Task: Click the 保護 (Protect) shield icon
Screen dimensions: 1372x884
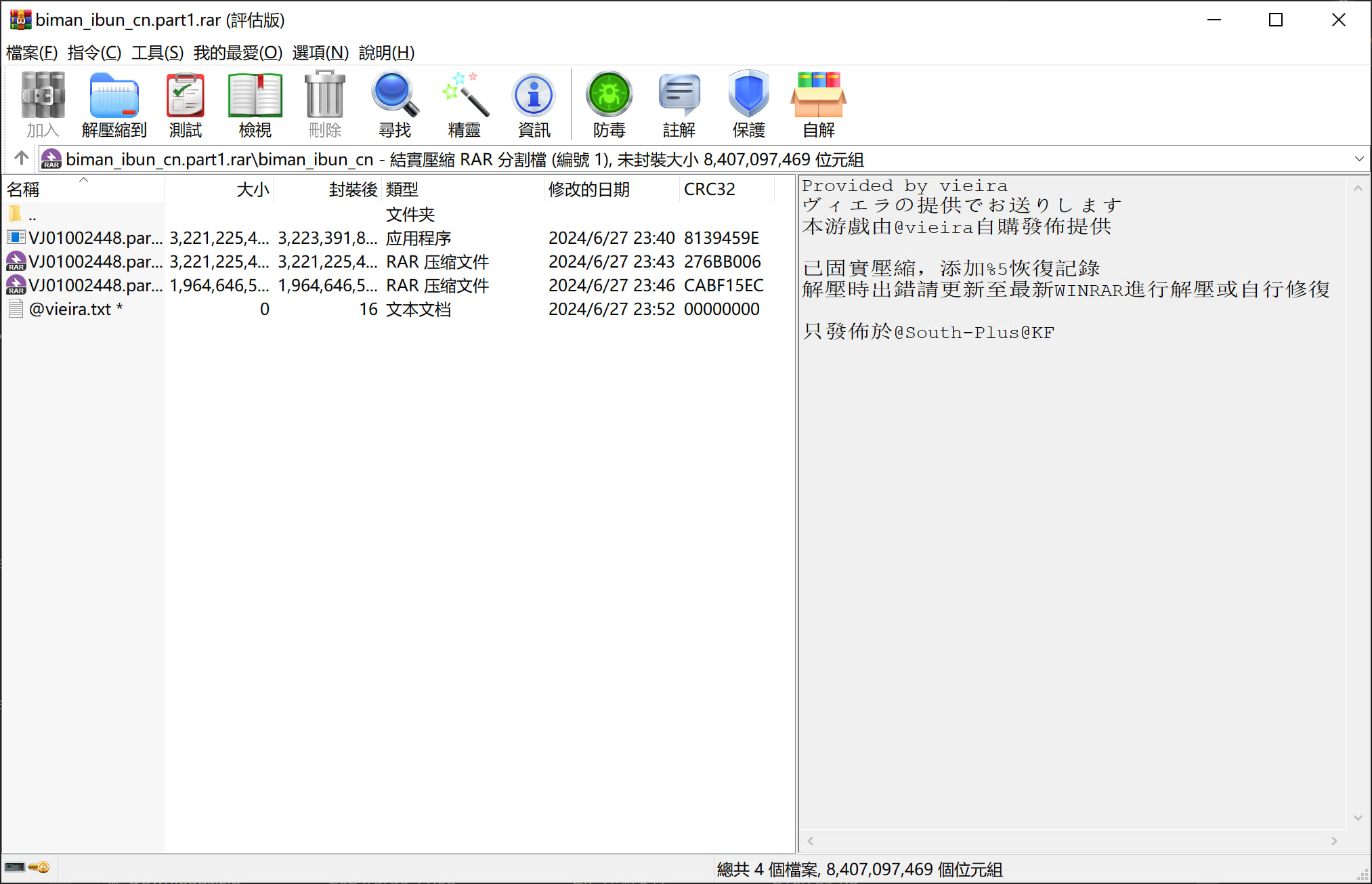Action: [749, 104]
